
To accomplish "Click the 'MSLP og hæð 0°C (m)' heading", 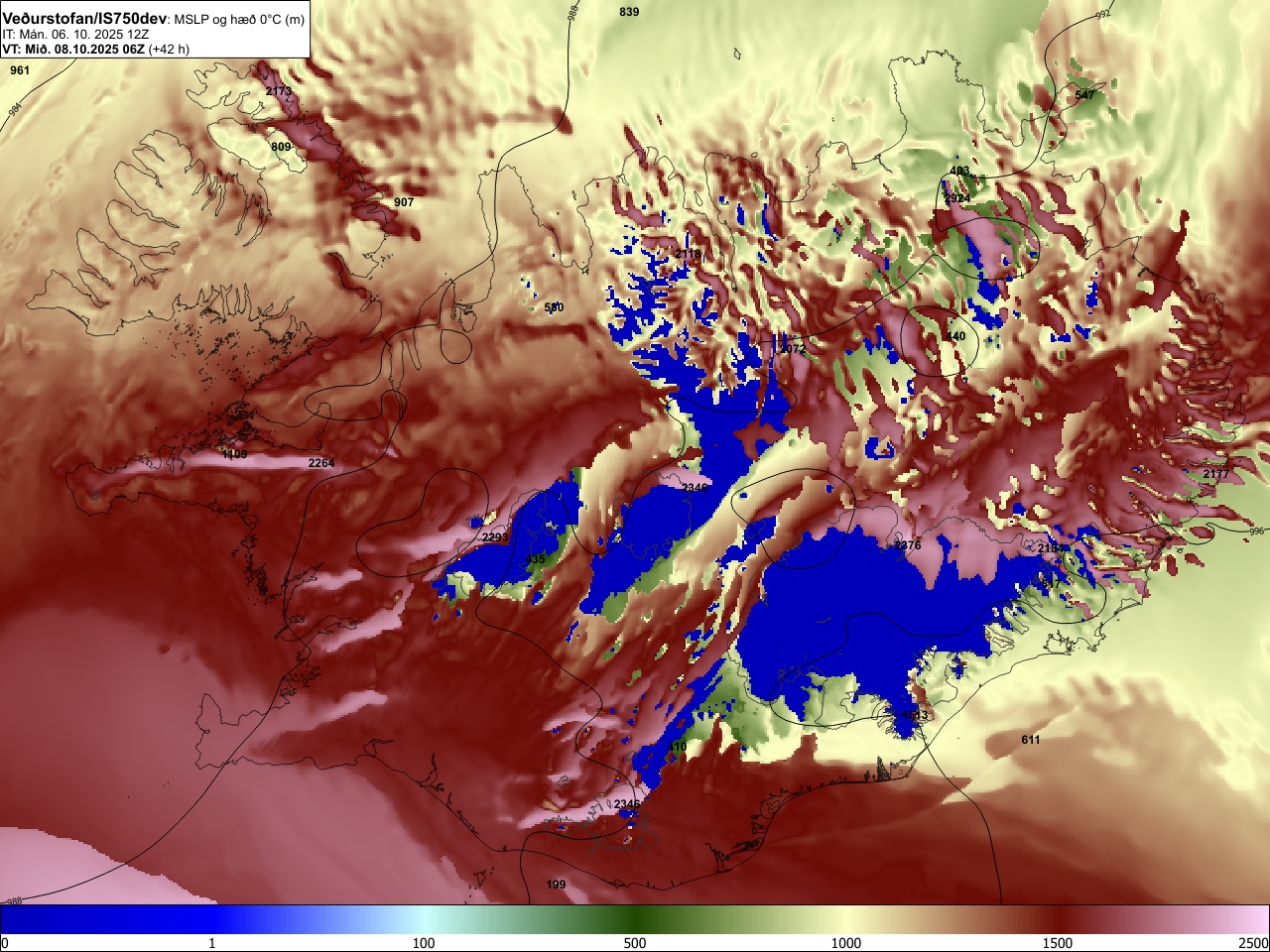I will click(239, 19).
